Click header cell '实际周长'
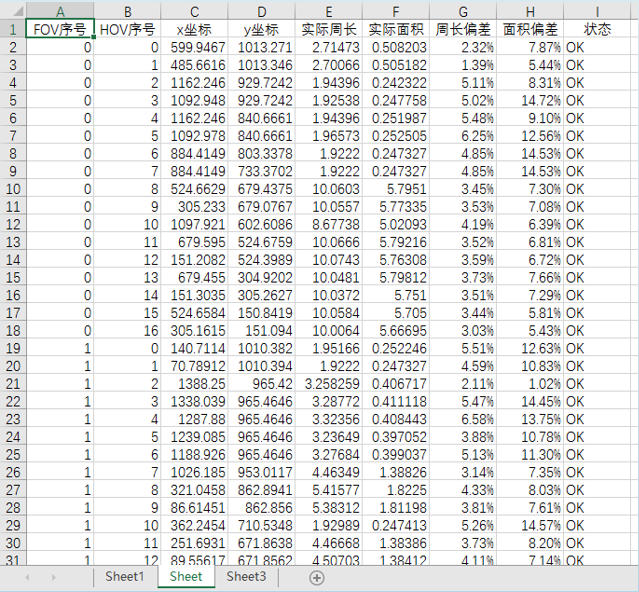 (329, 29)
